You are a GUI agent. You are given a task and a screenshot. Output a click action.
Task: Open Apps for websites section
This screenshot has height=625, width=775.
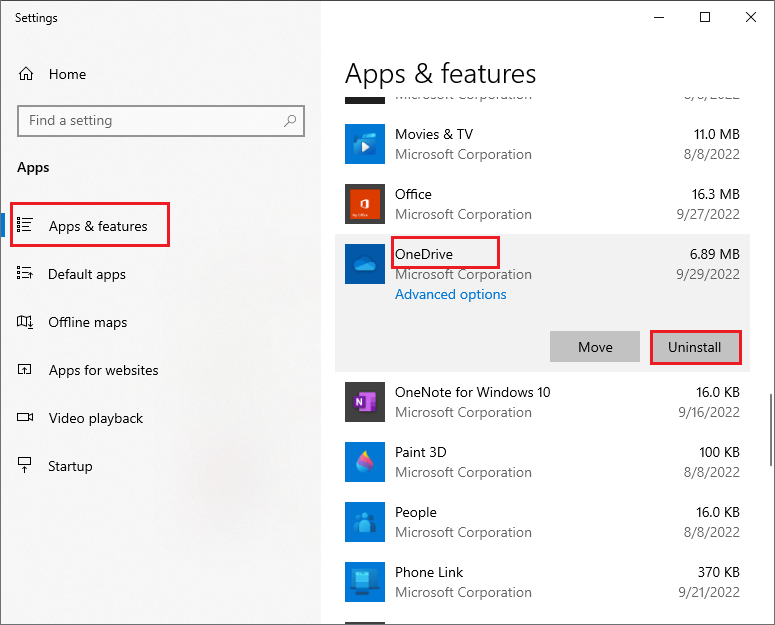[x=103, y=370]
